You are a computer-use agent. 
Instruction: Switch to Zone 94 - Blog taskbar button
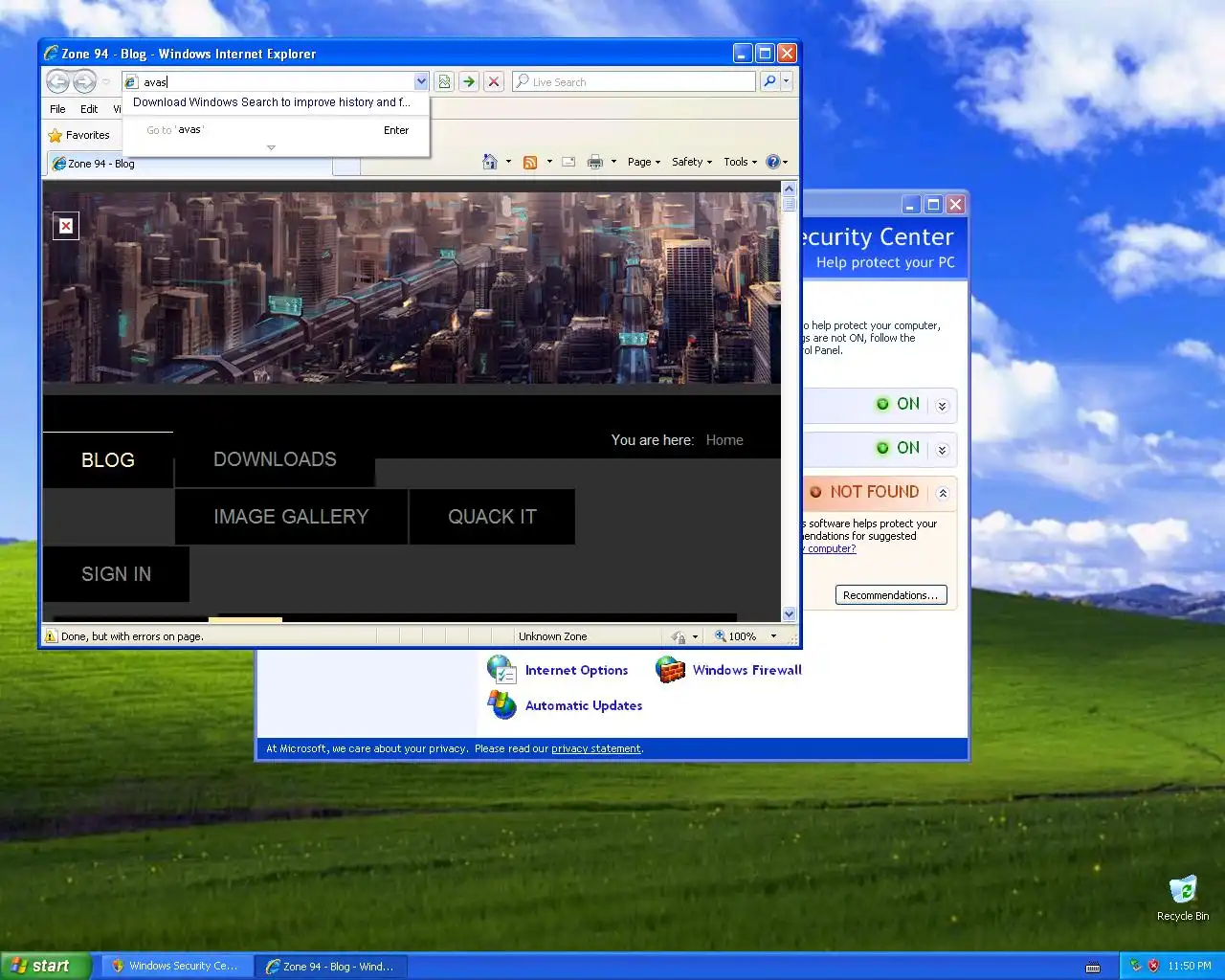pos(331,966)
